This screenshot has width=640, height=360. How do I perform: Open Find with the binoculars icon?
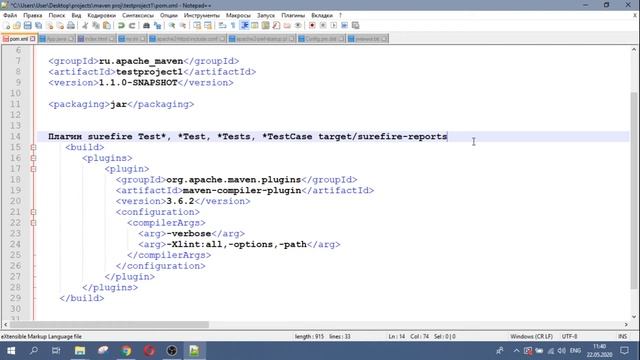[146, 26]
